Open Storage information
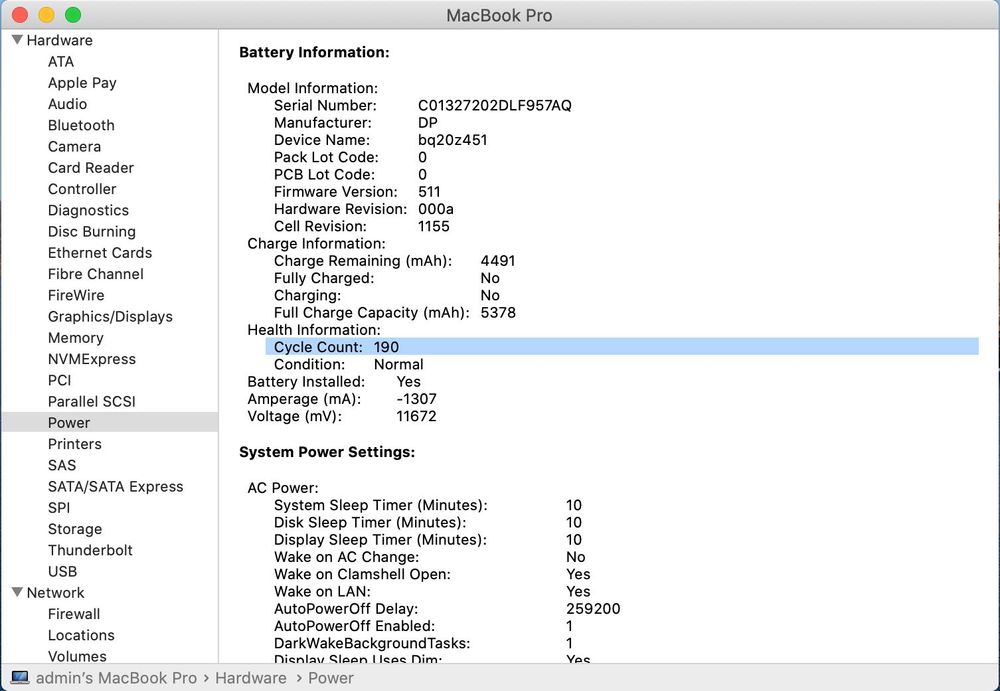1000x691 pixels. (75, 529)
